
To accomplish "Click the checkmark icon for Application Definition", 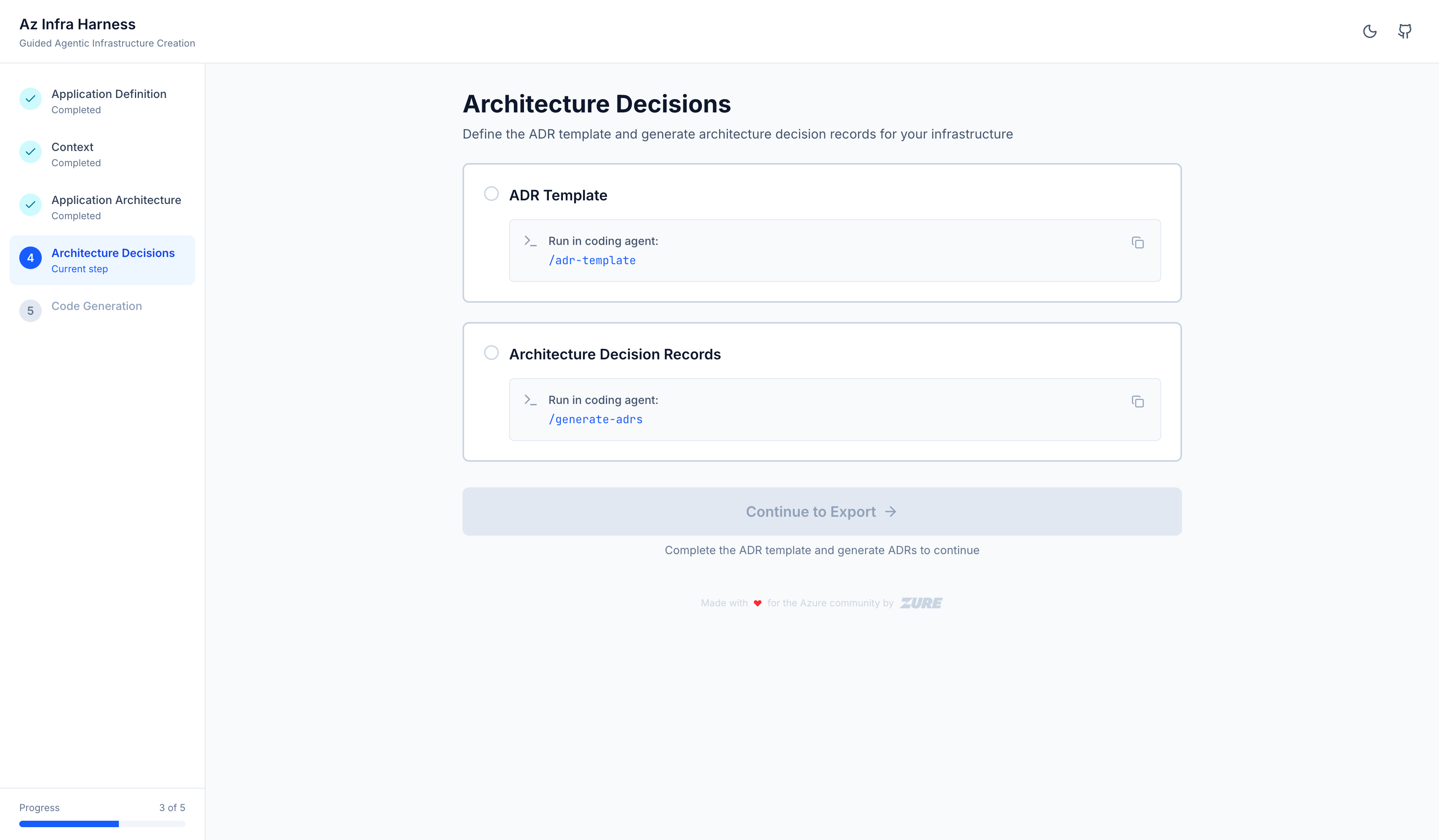I will 30,99.
